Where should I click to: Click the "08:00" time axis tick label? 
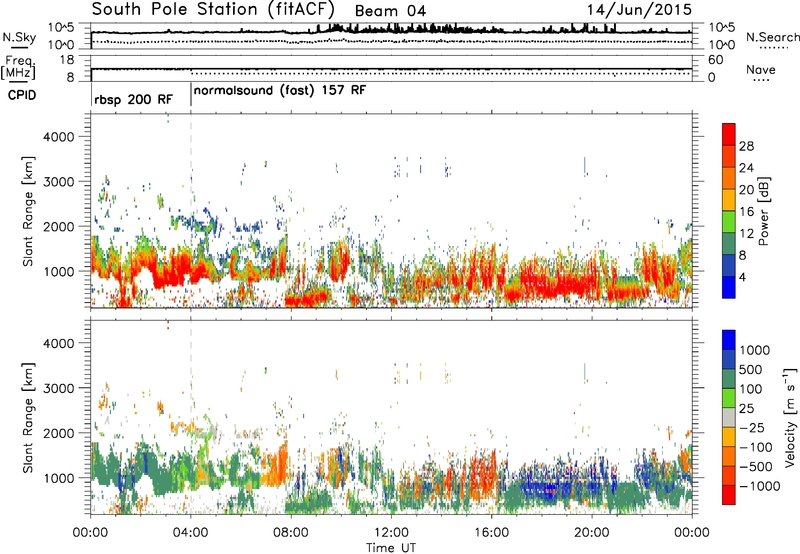click(290, 533)
